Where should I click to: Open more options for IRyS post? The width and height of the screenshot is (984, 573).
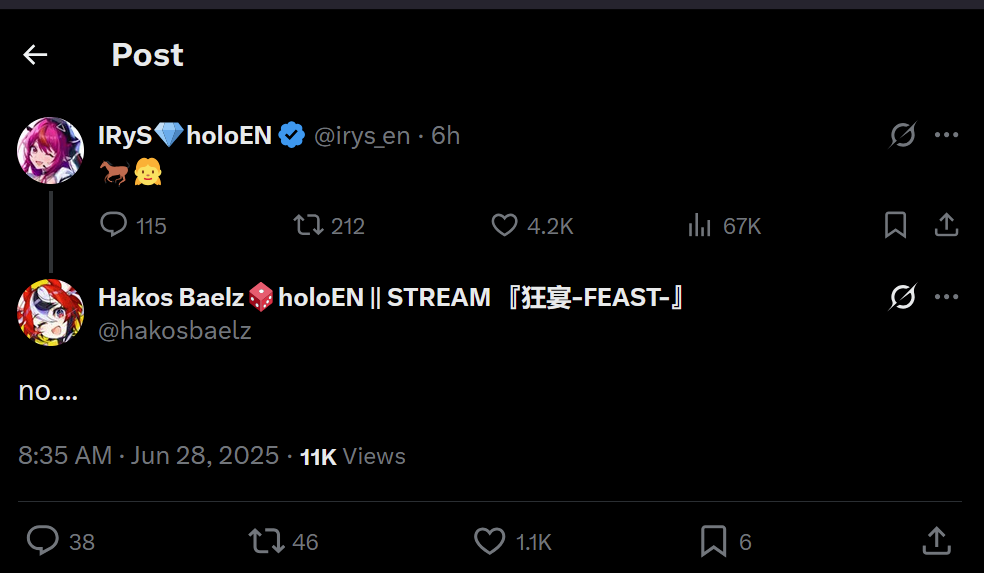[x=946, y=135]
